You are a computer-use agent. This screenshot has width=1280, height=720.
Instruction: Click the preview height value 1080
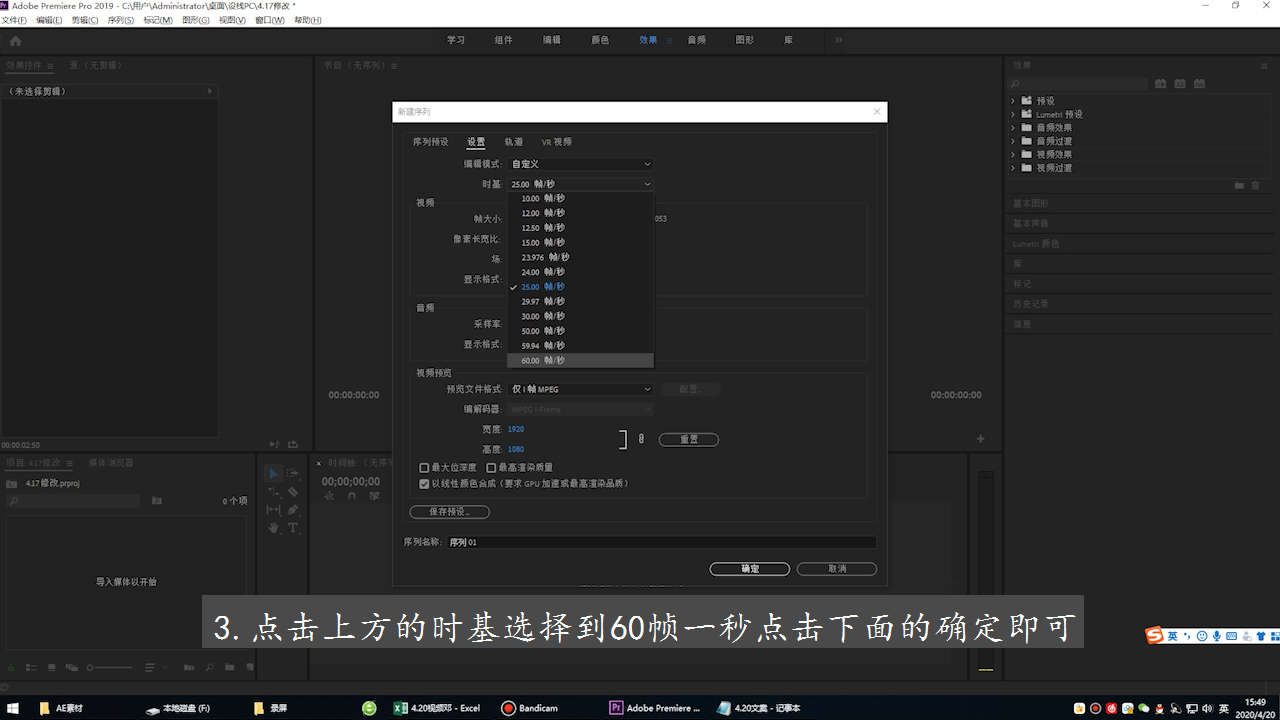(x=516, y=449)
